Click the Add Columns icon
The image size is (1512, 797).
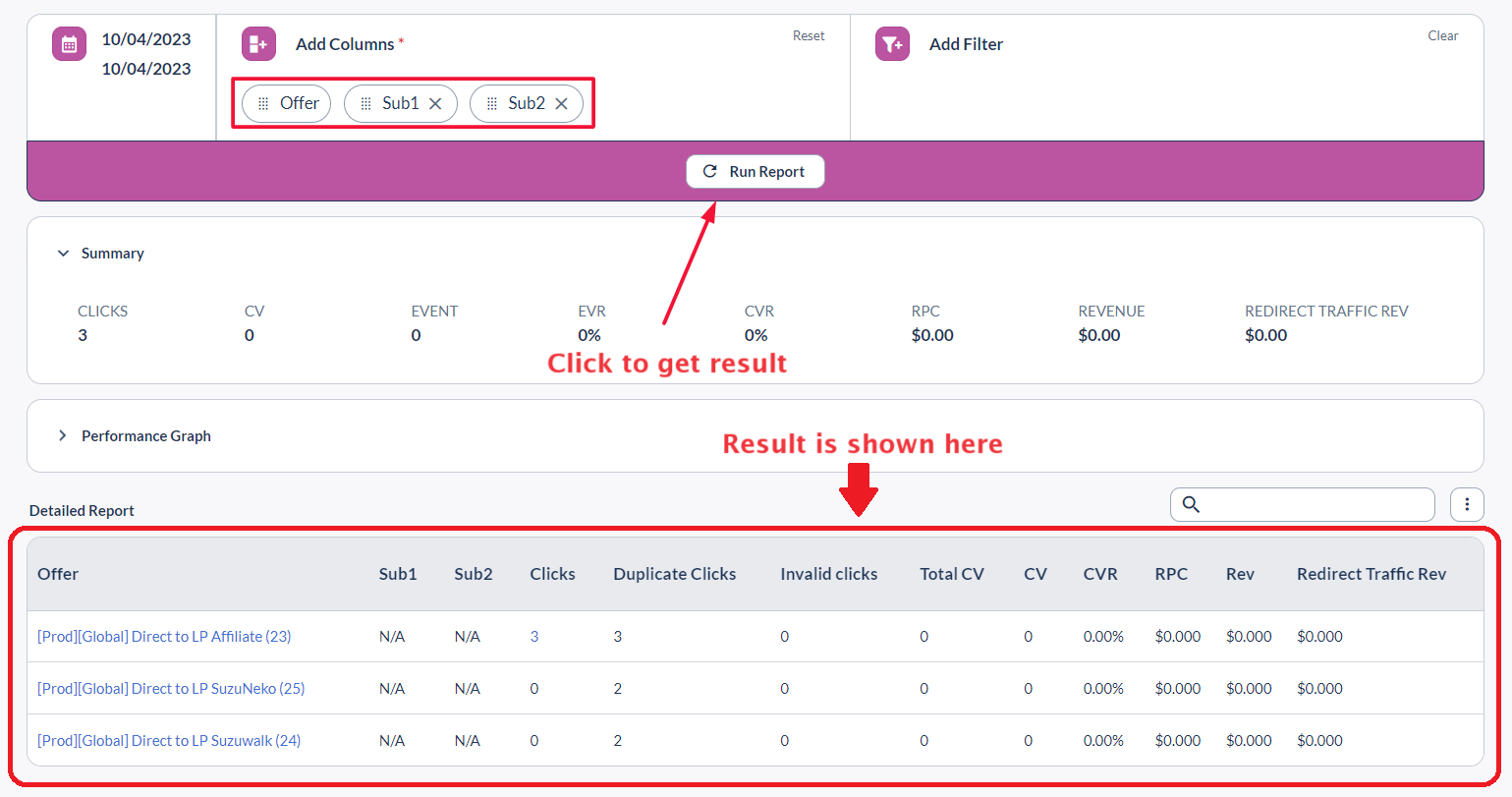tap(258, 44)
